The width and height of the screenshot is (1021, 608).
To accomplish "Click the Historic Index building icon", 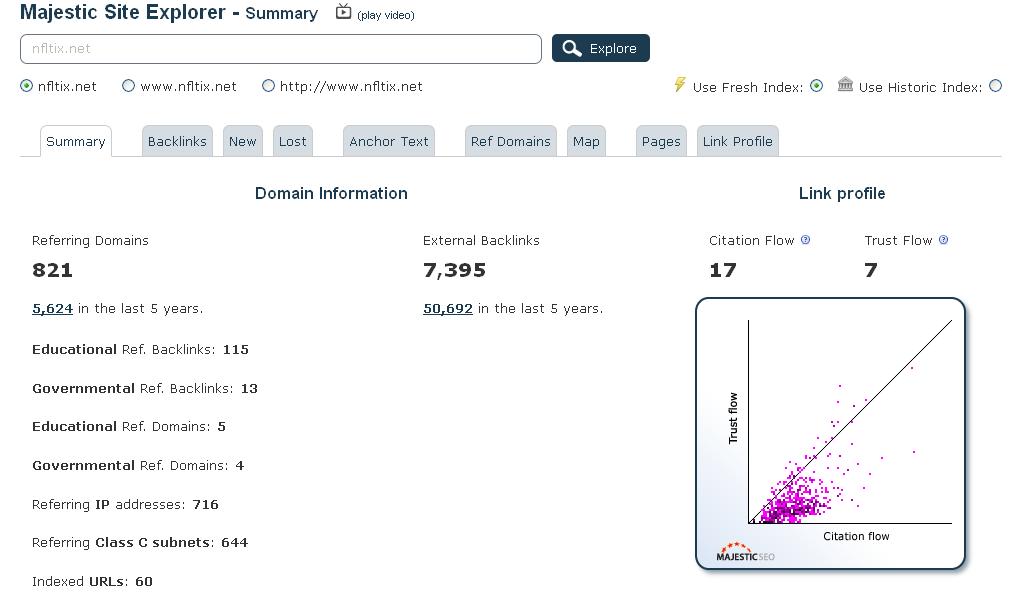I will click(845, 85).
